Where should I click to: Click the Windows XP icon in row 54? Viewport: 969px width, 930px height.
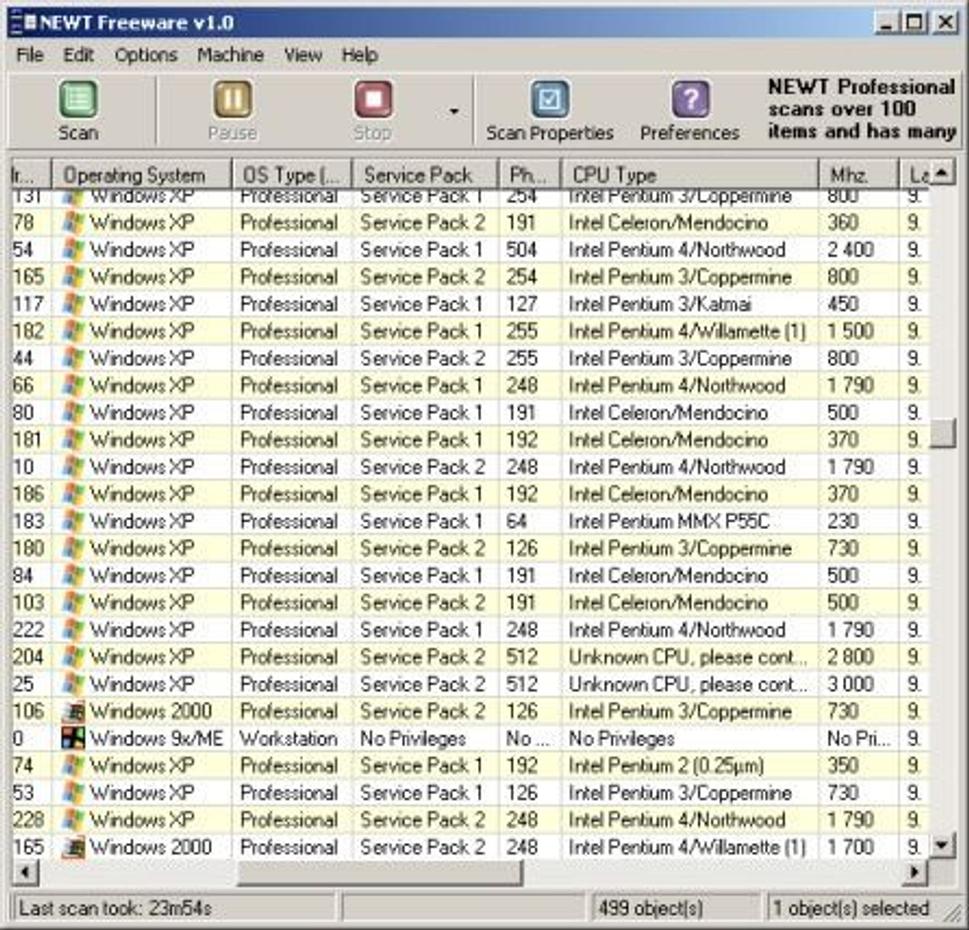pos(74,250)
